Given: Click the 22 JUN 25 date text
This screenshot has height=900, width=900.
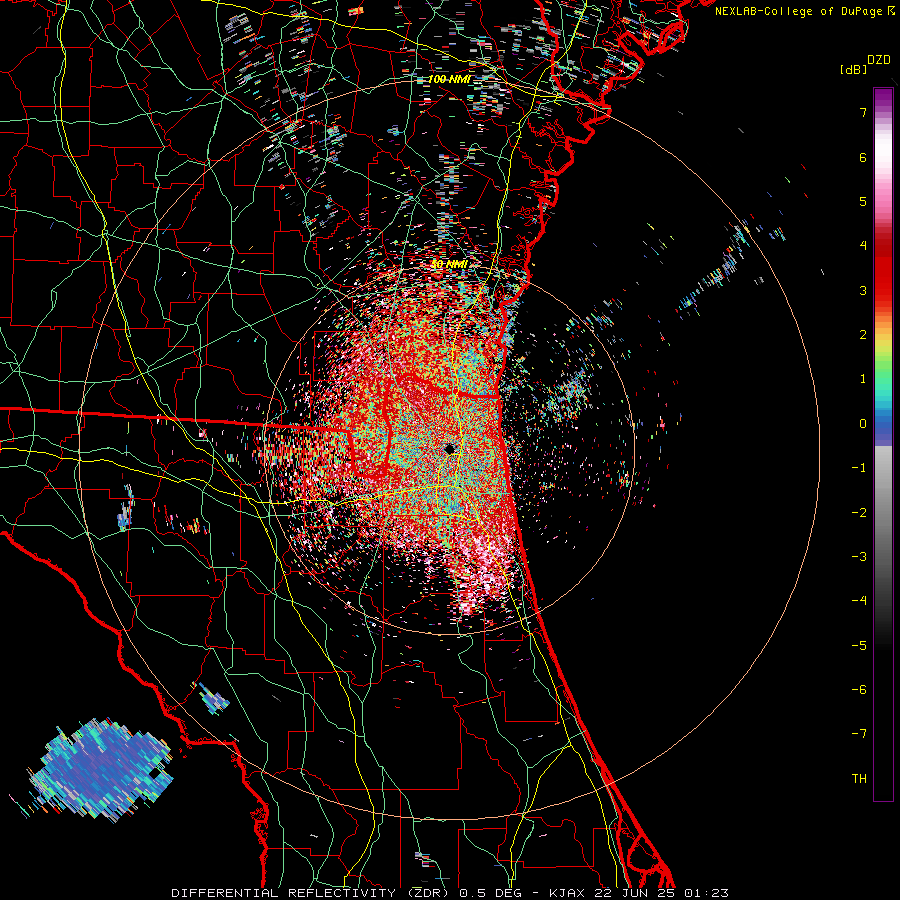Looking at the screenshot, I should point(633,893).
